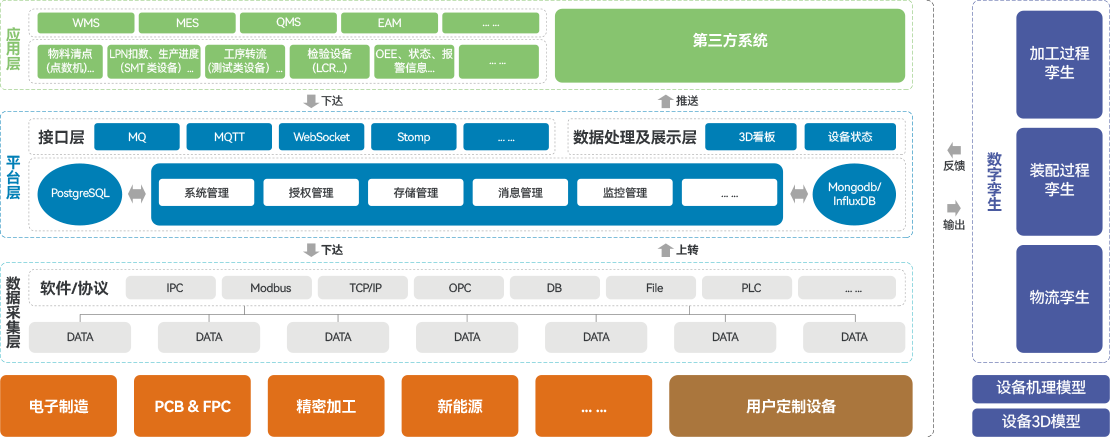The height and width of the screenshot is (437, 1110).
Task: Click the double-headed arrow beside PostgreSQL
Action: [x=136, y=192]
